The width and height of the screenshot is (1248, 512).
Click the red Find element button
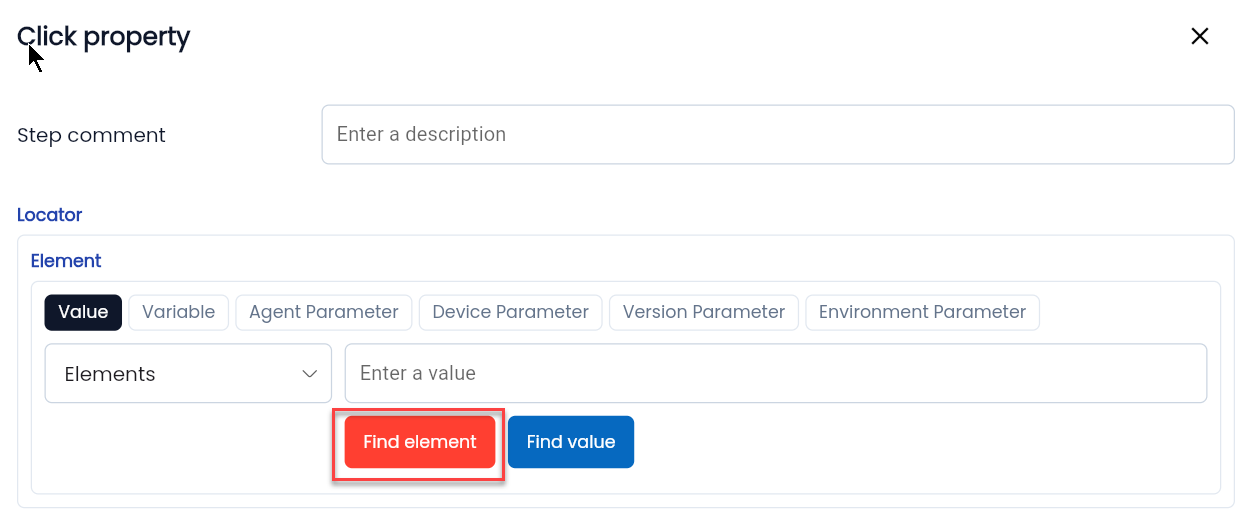pyautogui.click(x=420, y=442)
